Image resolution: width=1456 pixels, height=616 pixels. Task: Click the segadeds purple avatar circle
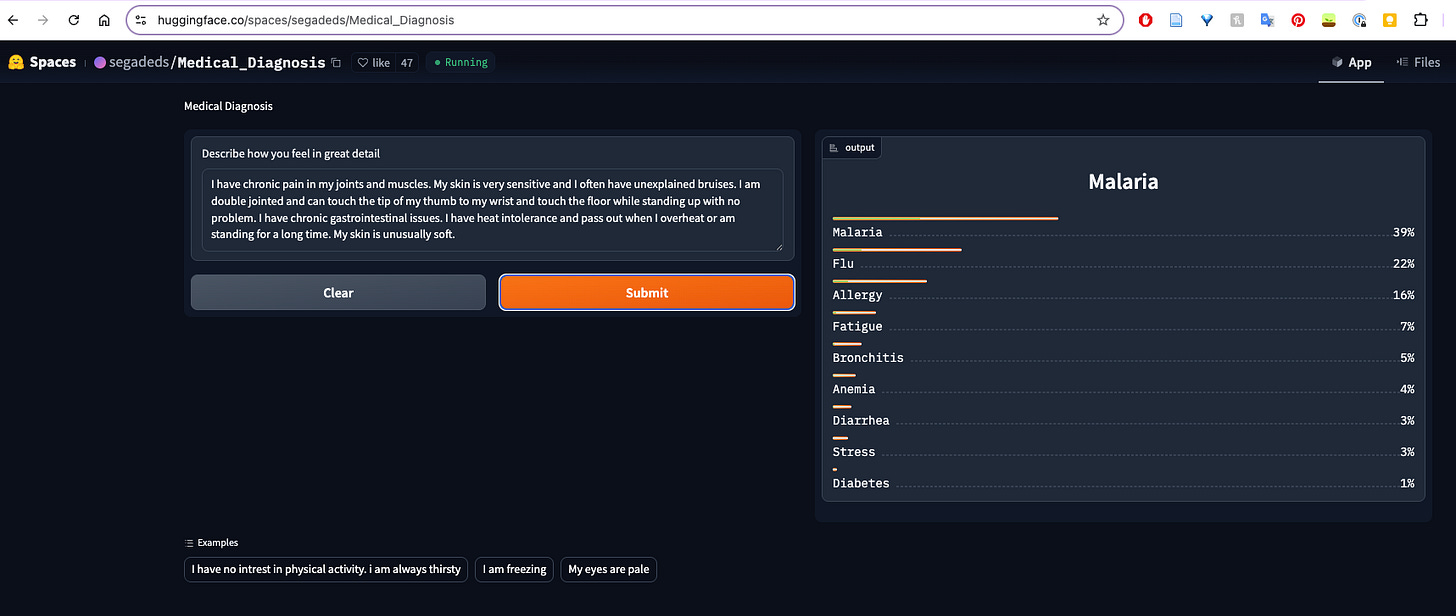[x=100, y=62]
